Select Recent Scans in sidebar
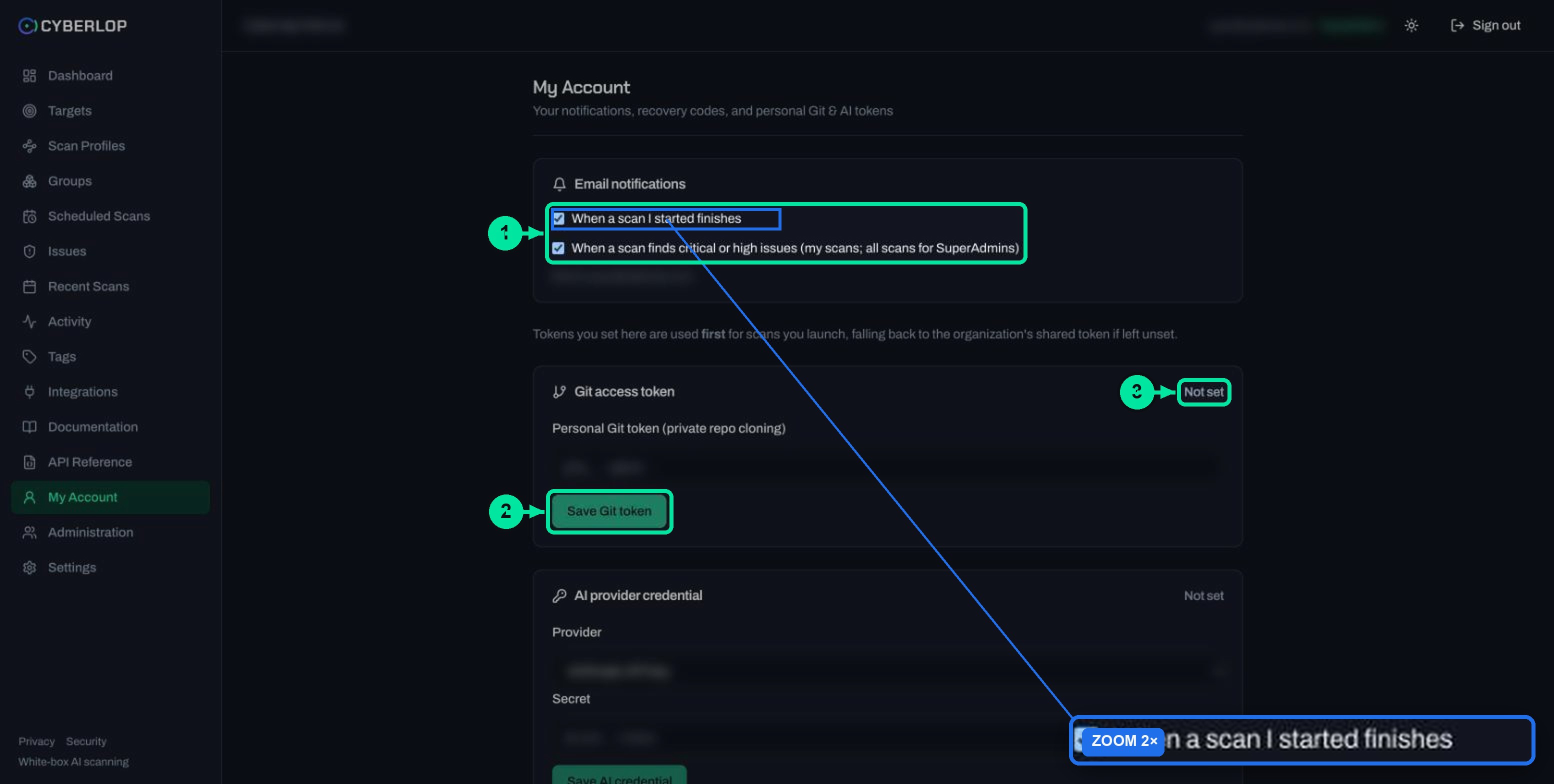 [x=110, y=286]
